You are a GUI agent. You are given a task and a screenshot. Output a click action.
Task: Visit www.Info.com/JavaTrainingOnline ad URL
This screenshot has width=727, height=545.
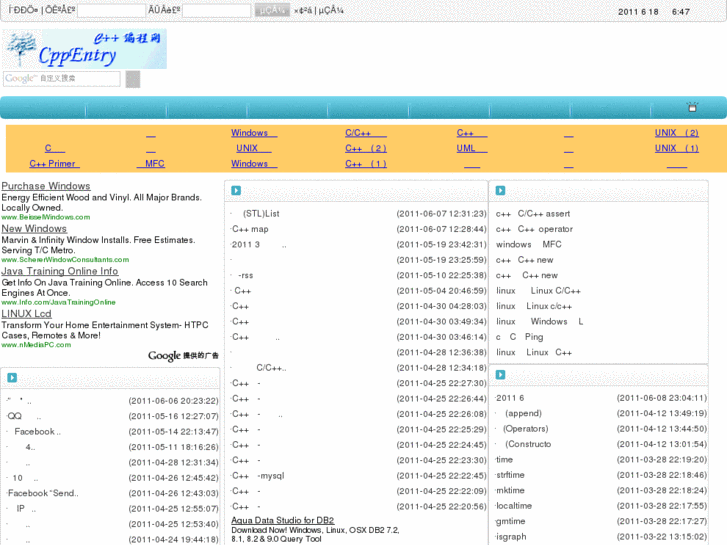coord(58,302)
